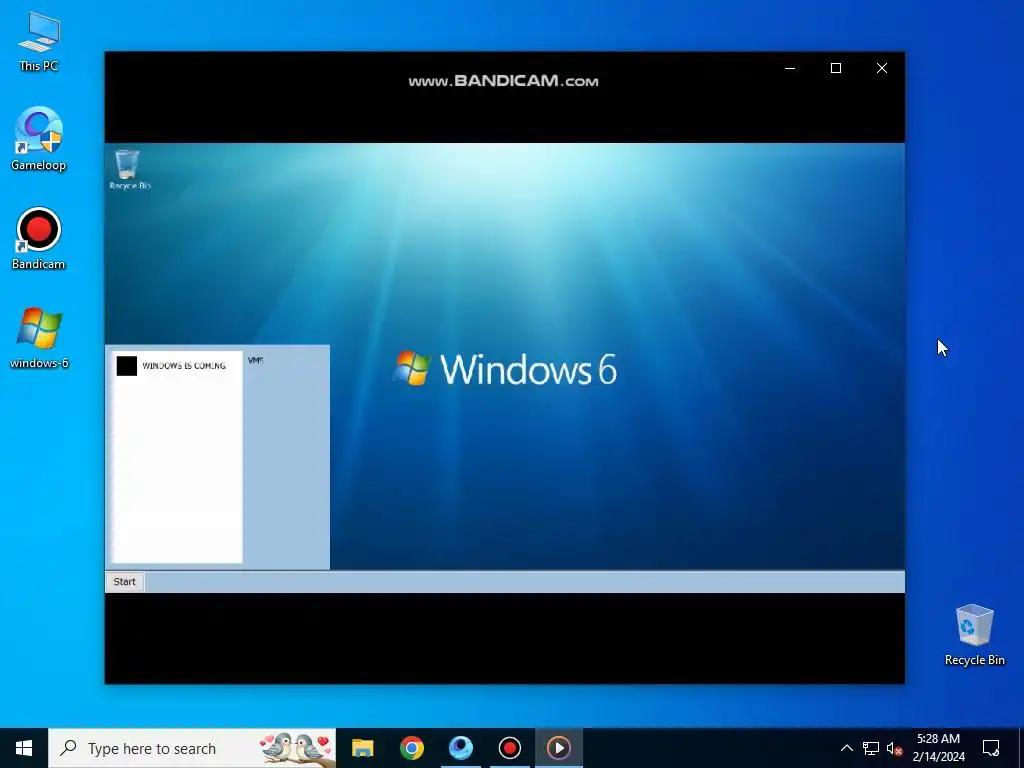
Task: Click the Windows 6 logo flag
Action: click(412, 368)
